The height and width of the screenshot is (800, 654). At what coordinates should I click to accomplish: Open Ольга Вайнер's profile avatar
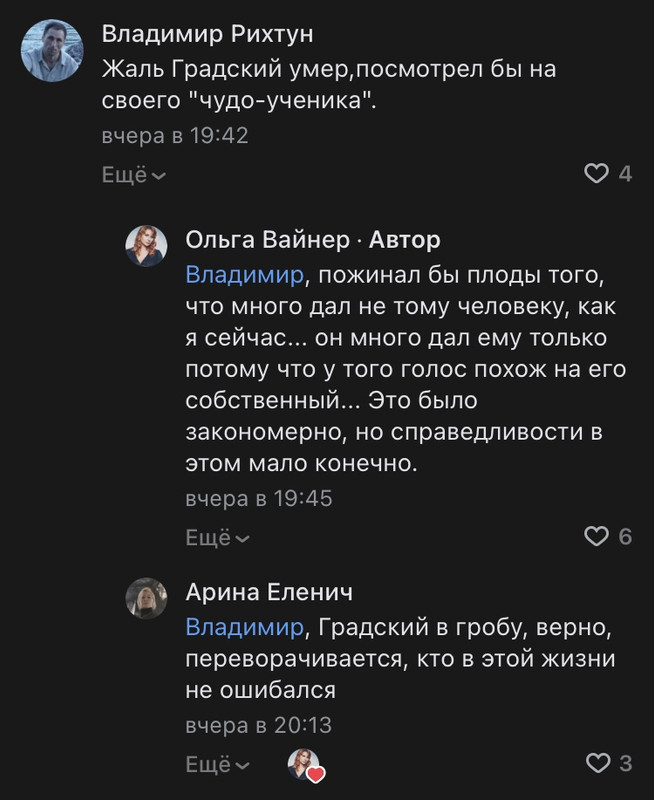146,246
